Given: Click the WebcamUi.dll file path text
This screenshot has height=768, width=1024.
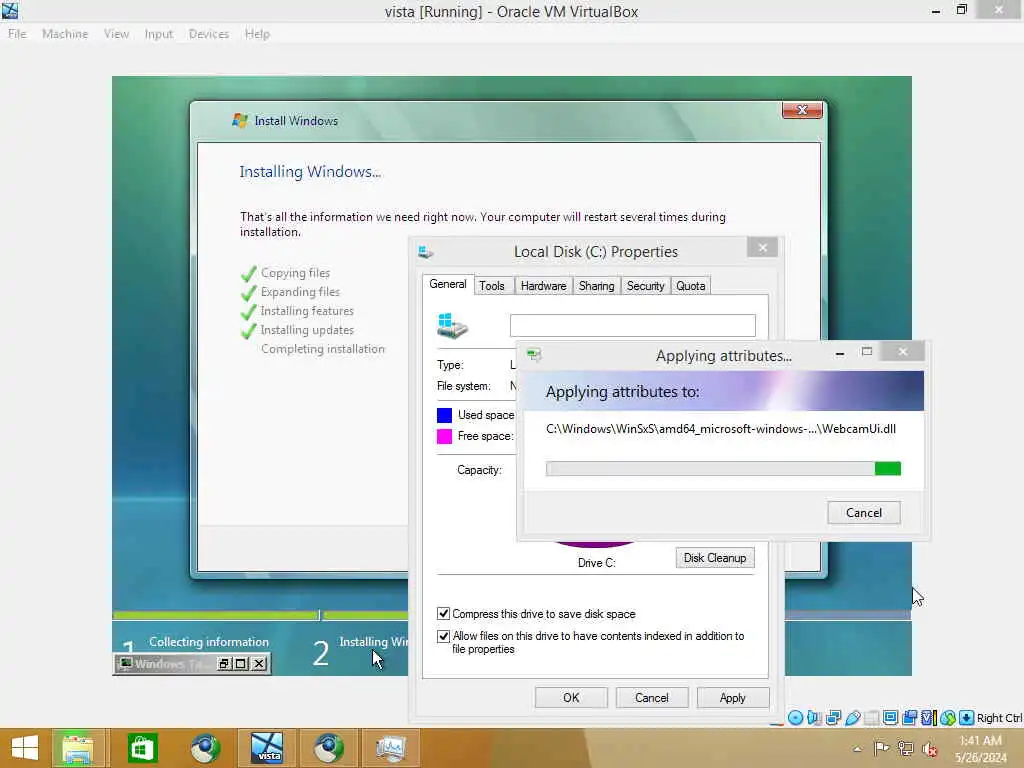Looking at the screenshot, I should pyautogui.click(x=721, y=429).
